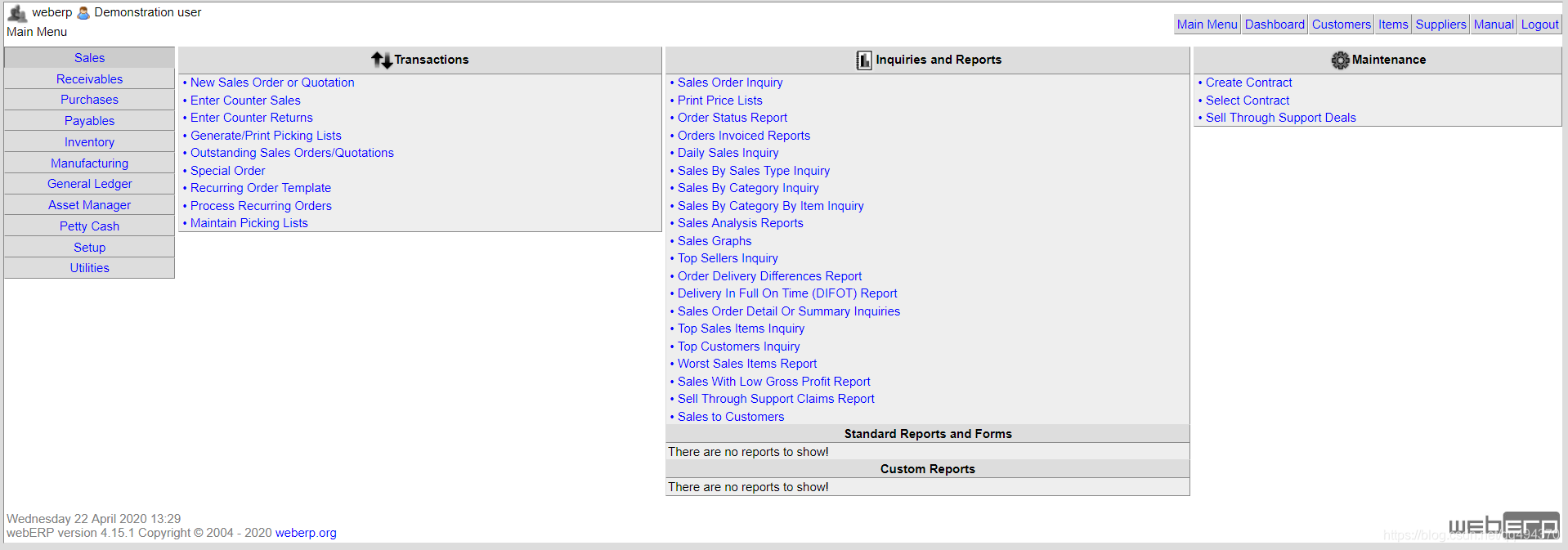
Task: Click the weberp company icon
Action: (x=17, y=13)
